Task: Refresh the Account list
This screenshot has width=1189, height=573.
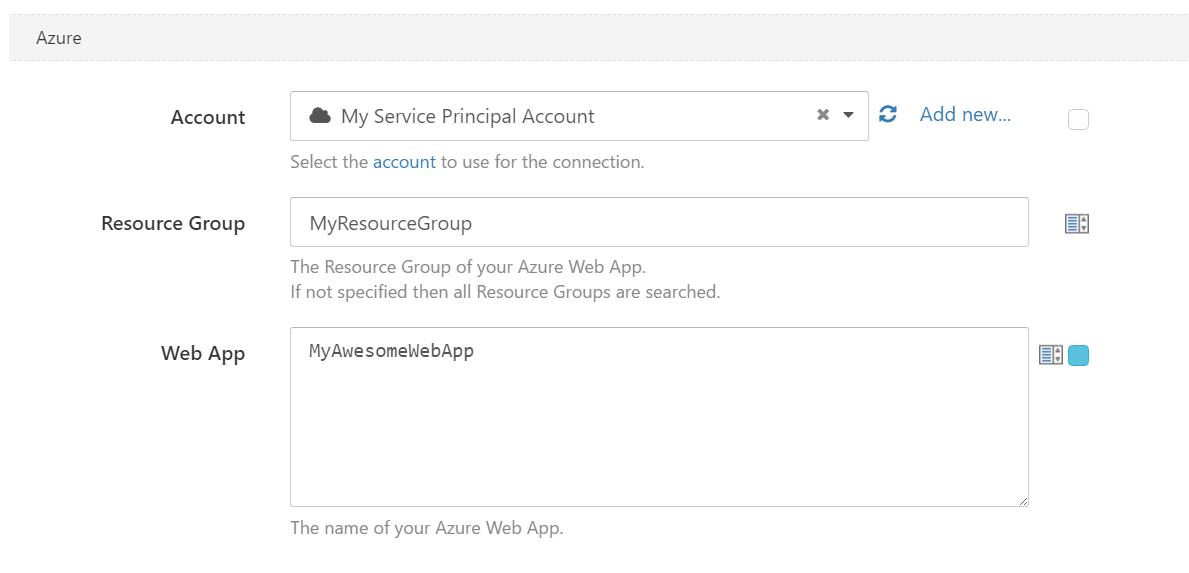Action: pyautogui.click(x=888, y=114)
